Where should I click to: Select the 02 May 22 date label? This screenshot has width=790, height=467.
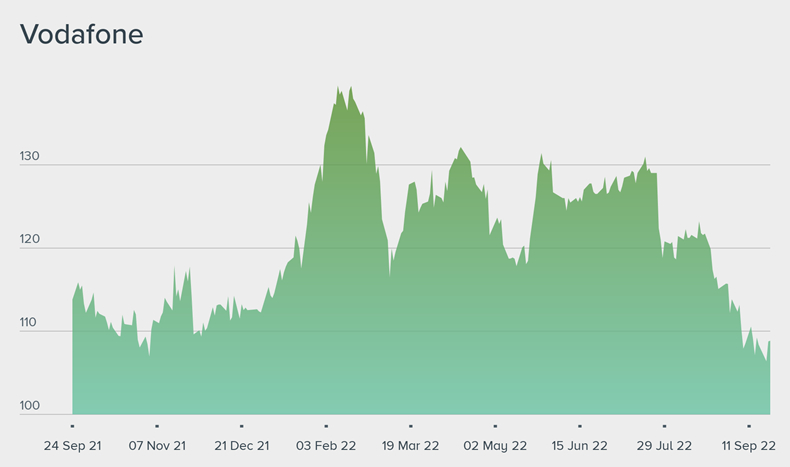coord(495,445)
